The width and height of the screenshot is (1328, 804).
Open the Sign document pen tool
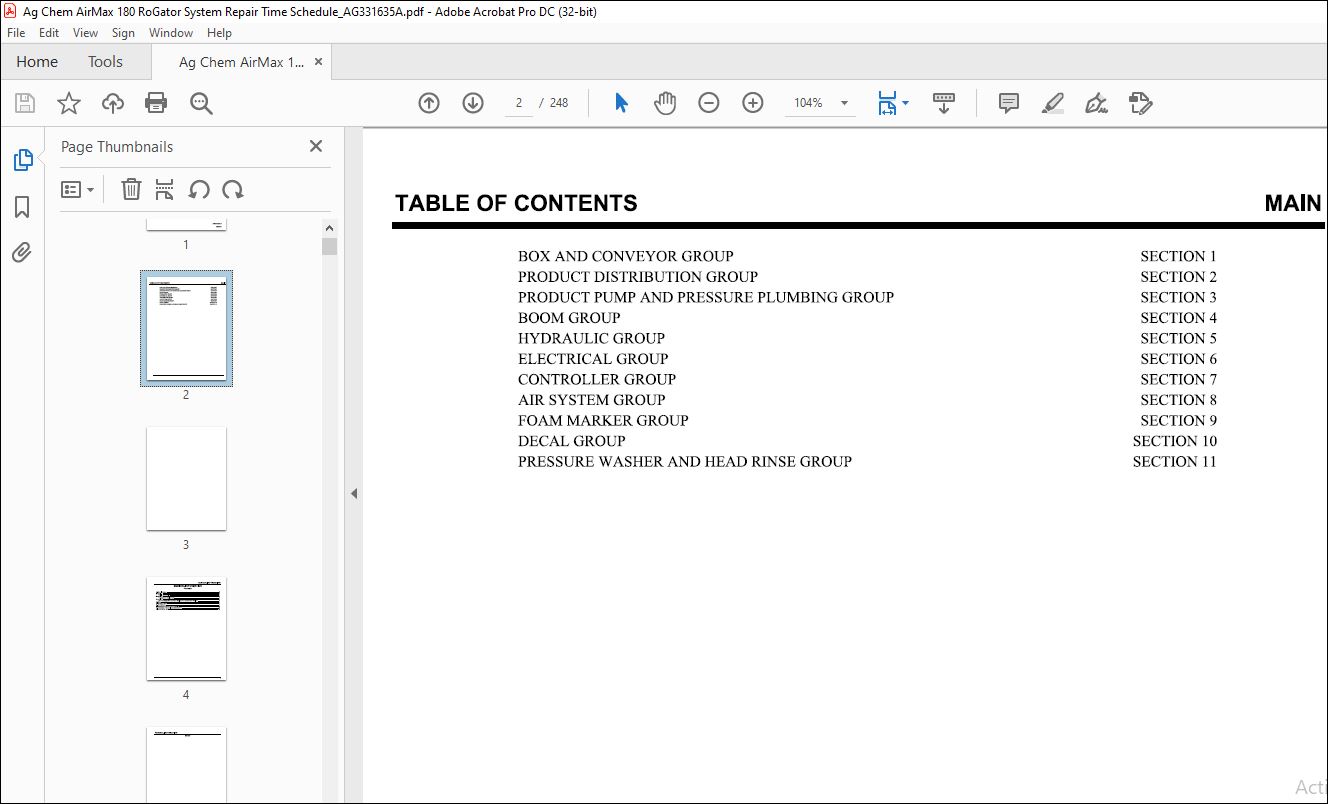point(1097,103)
